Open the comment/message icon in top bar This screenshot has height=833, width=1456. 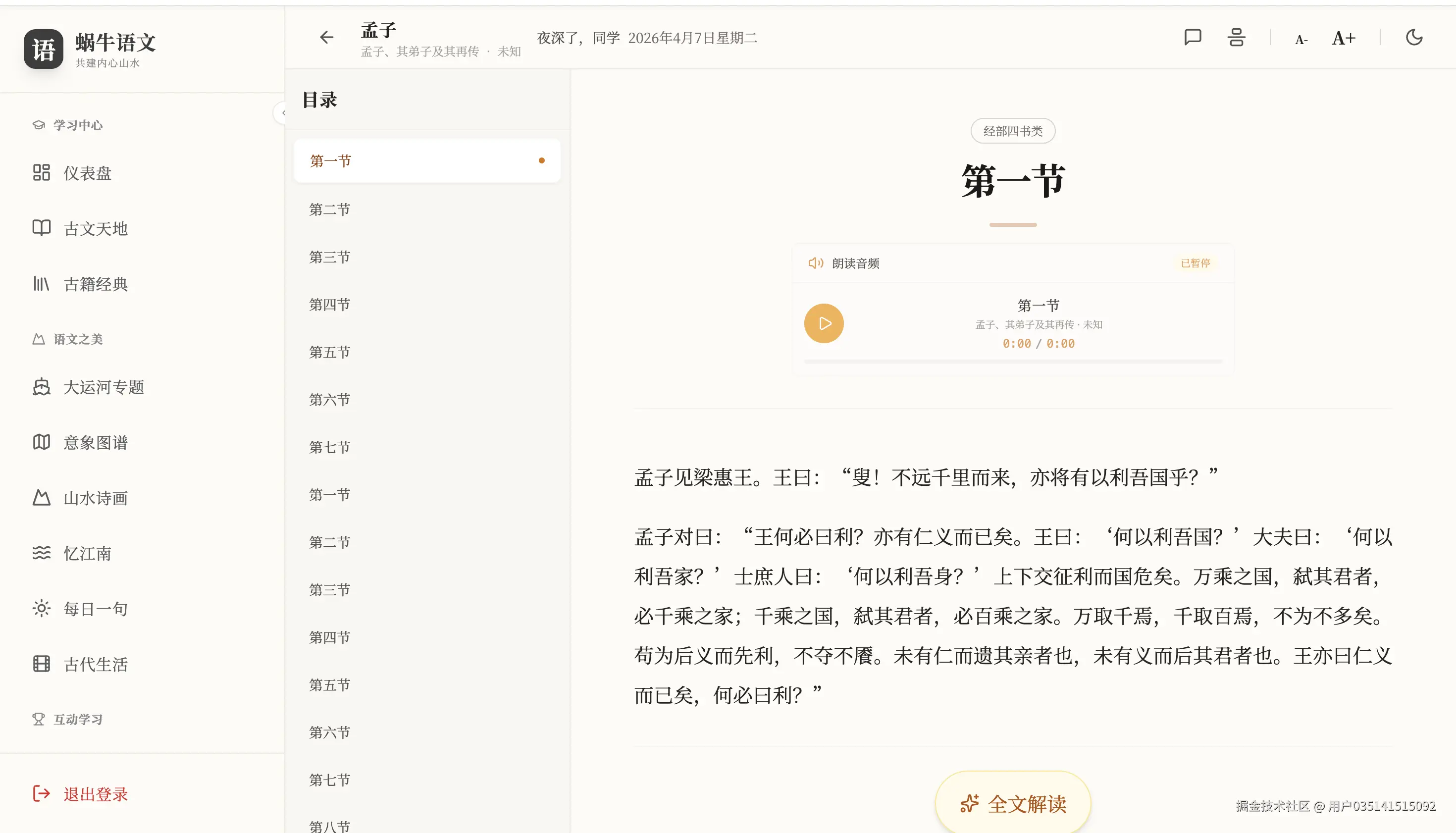[1192, 37]
